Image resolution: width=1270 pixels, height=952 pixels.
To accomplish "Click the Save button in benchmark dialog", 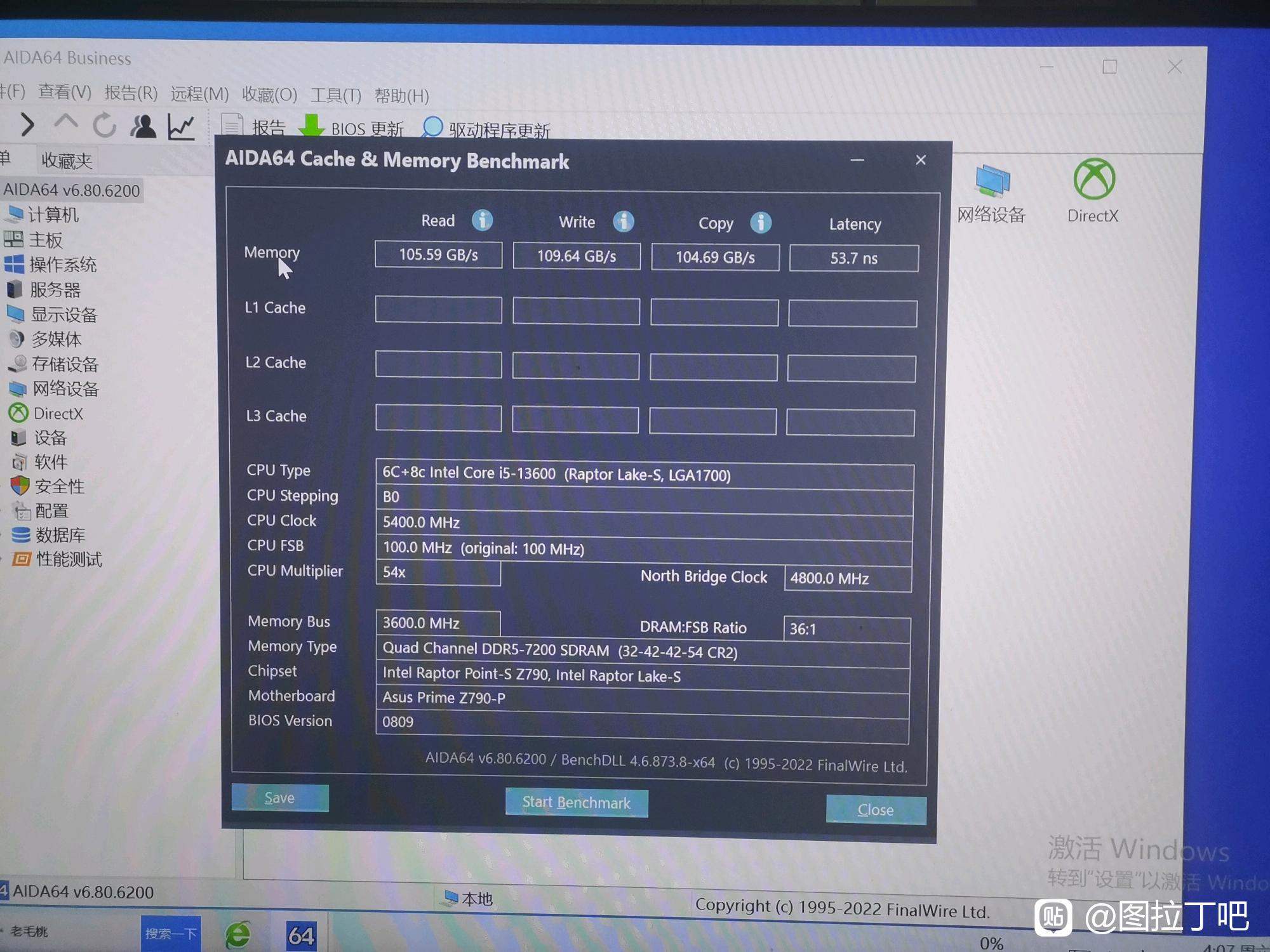I will [280, 798].
